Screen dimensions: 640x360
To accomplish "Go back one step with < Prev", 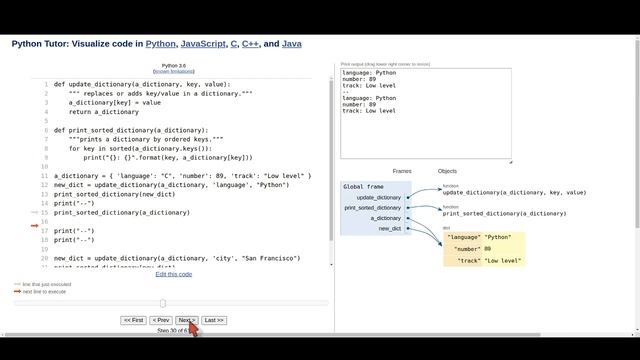I will (x=161, y=320).
